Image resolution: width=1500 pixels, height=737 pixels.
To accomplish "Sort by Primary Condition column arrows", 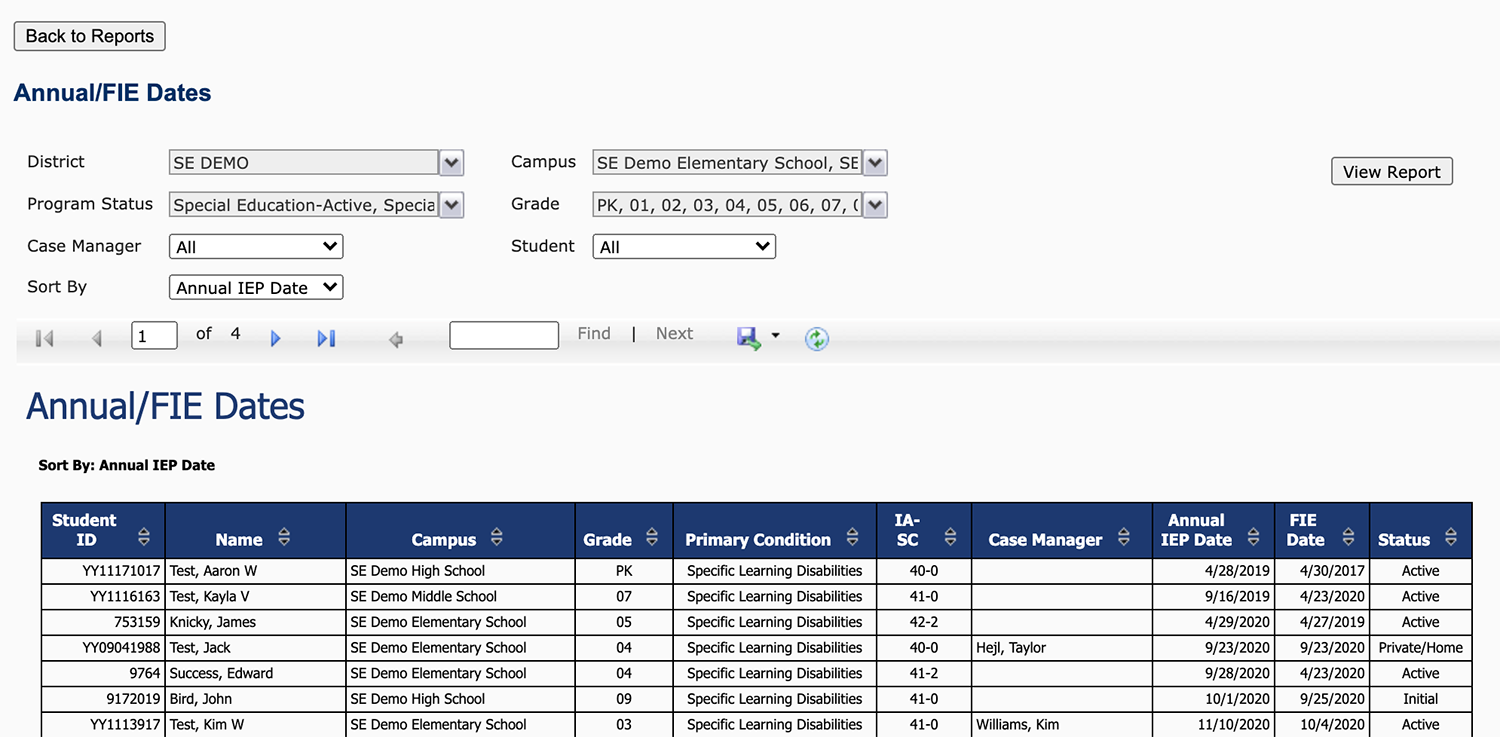I will pyautogui.click(x=852, y=537).
